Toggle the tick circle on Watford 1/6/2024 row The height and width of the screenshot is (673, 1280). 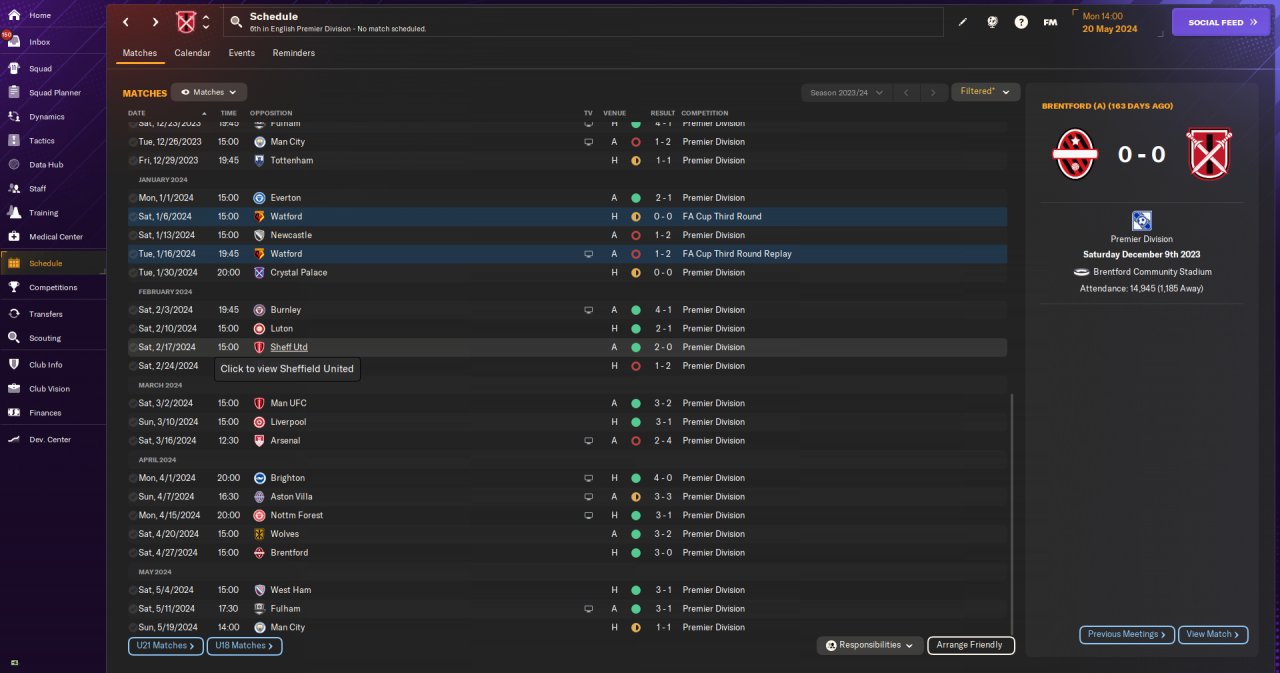point(133,216)
